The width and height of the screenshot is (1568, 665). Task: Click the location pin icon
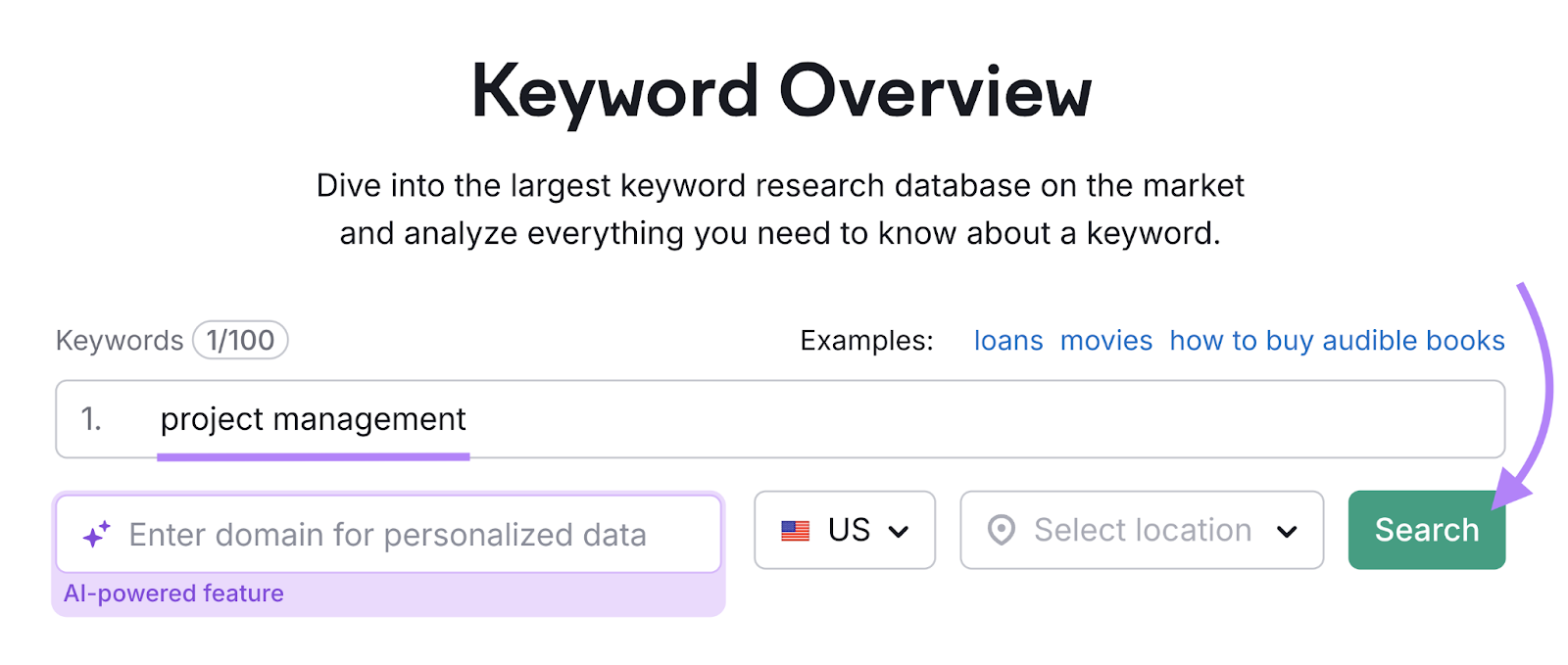[1002, 530]
